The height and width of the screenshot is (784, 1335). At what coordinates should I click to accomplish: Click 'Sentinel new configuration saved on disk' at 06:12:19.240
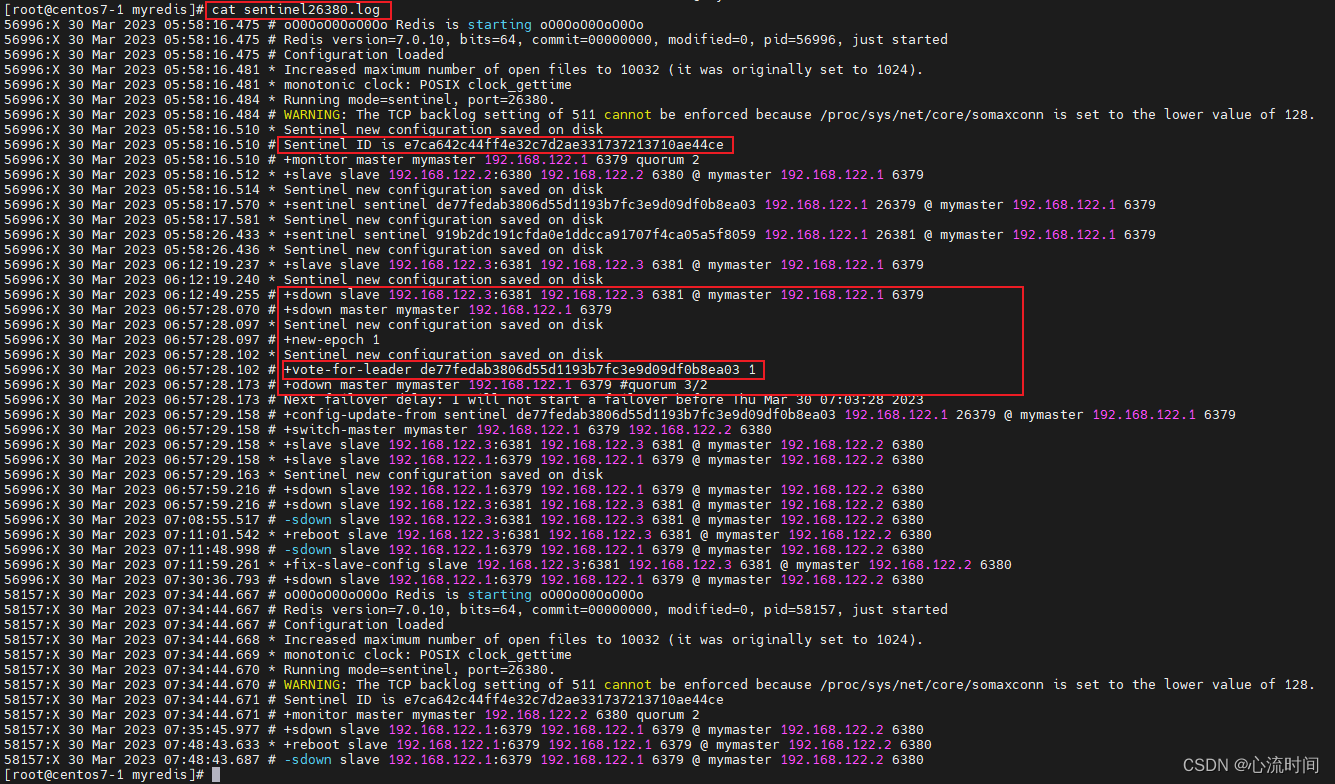pyautogui.click(x=443, y=280)
